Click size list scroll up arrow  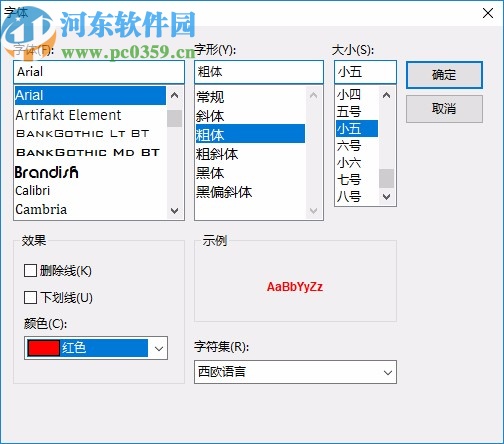[x=387, y=96]
